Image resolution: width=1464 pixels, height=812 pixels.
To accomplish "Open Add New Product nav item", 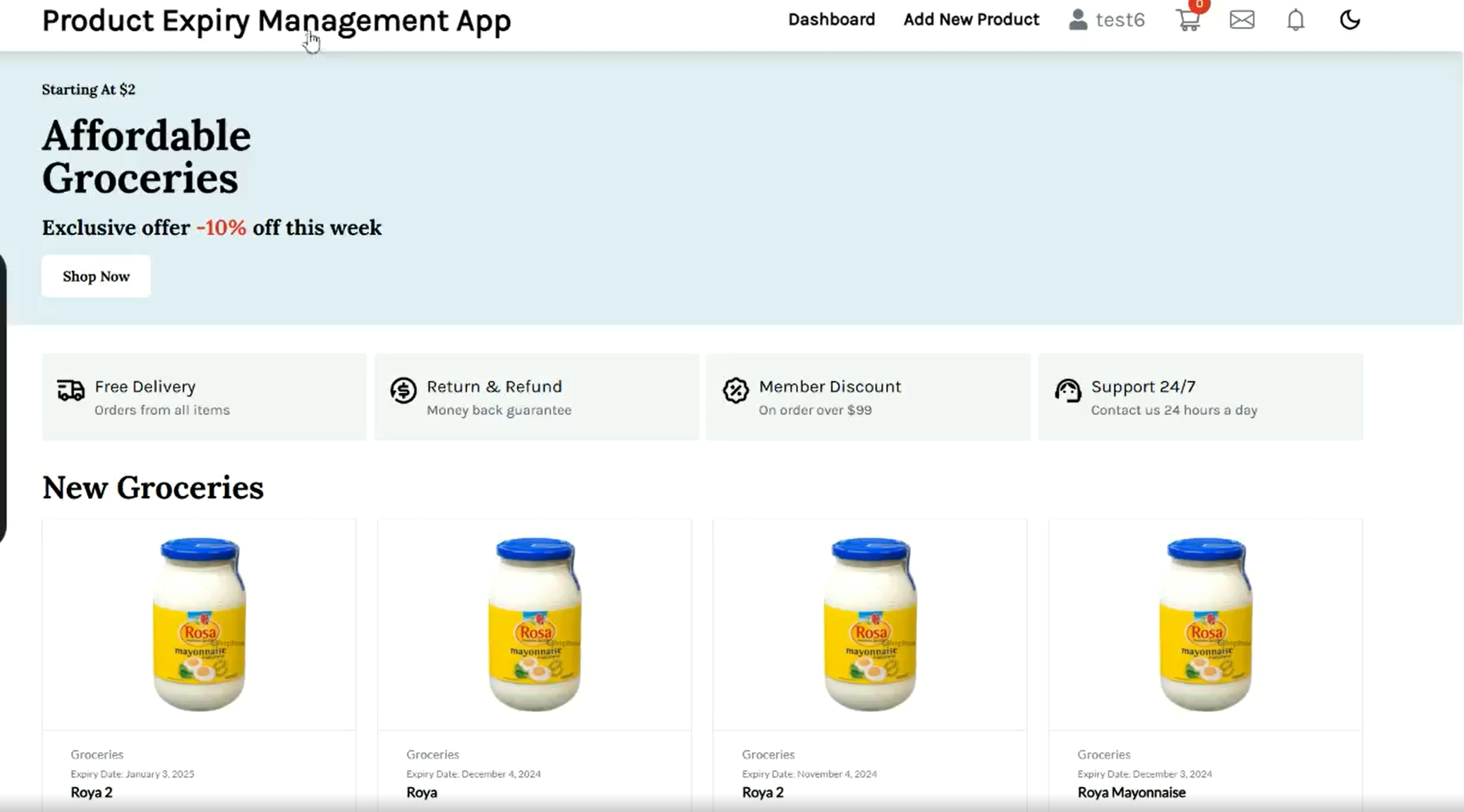I will (971, 19).
